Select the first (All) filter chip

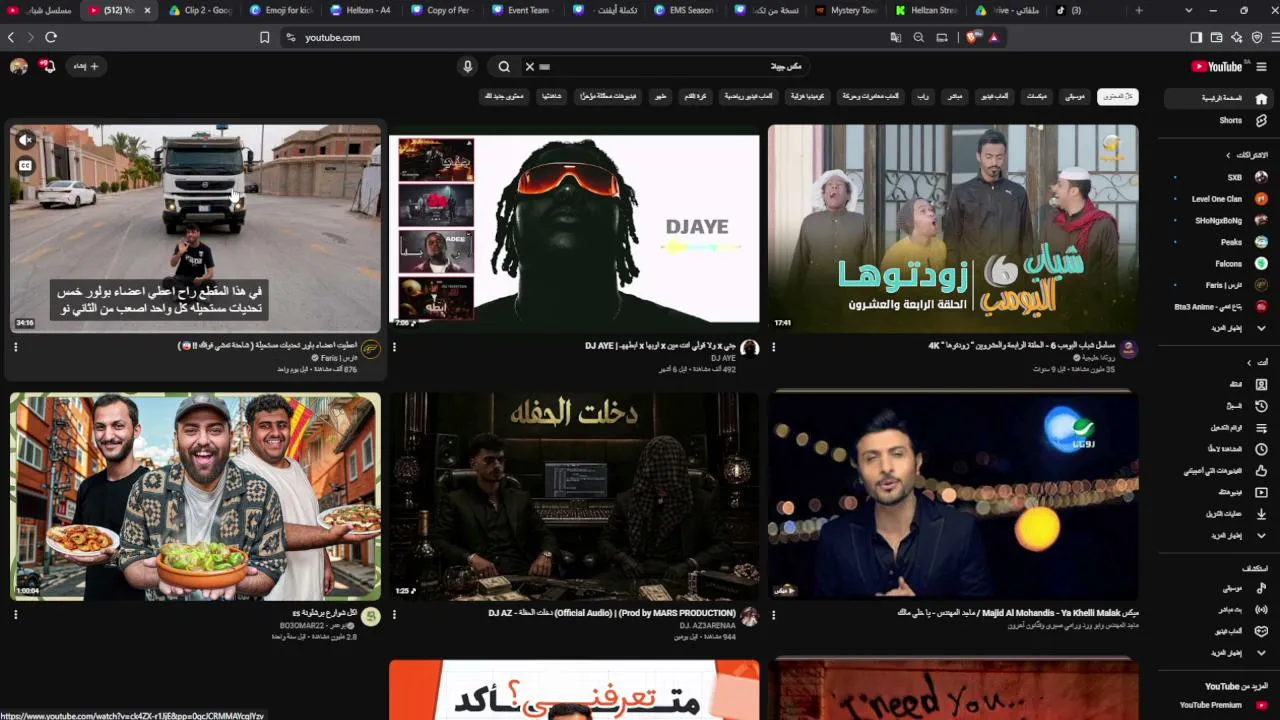[x=1117, y=97]
